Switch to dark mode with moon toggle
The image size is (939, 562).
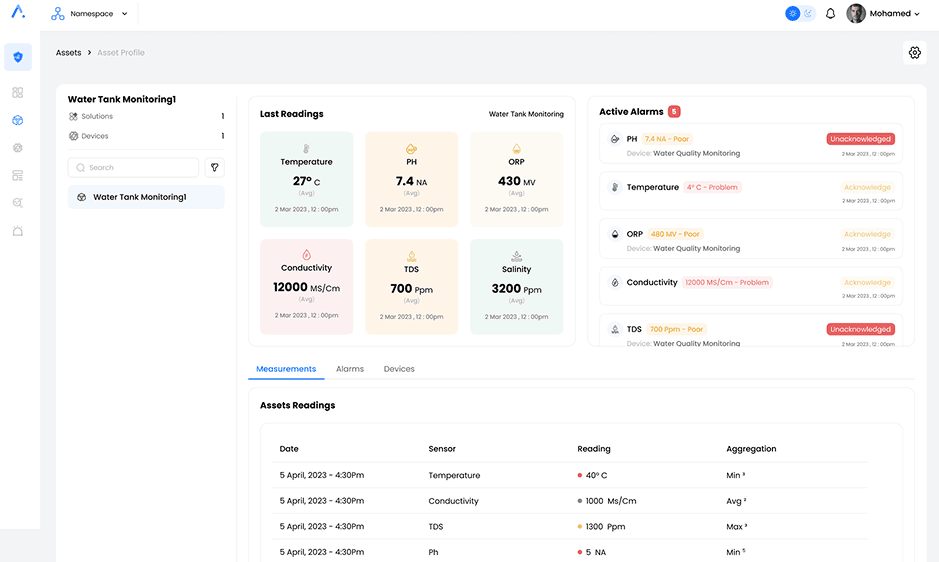click(x=809, y=14)
